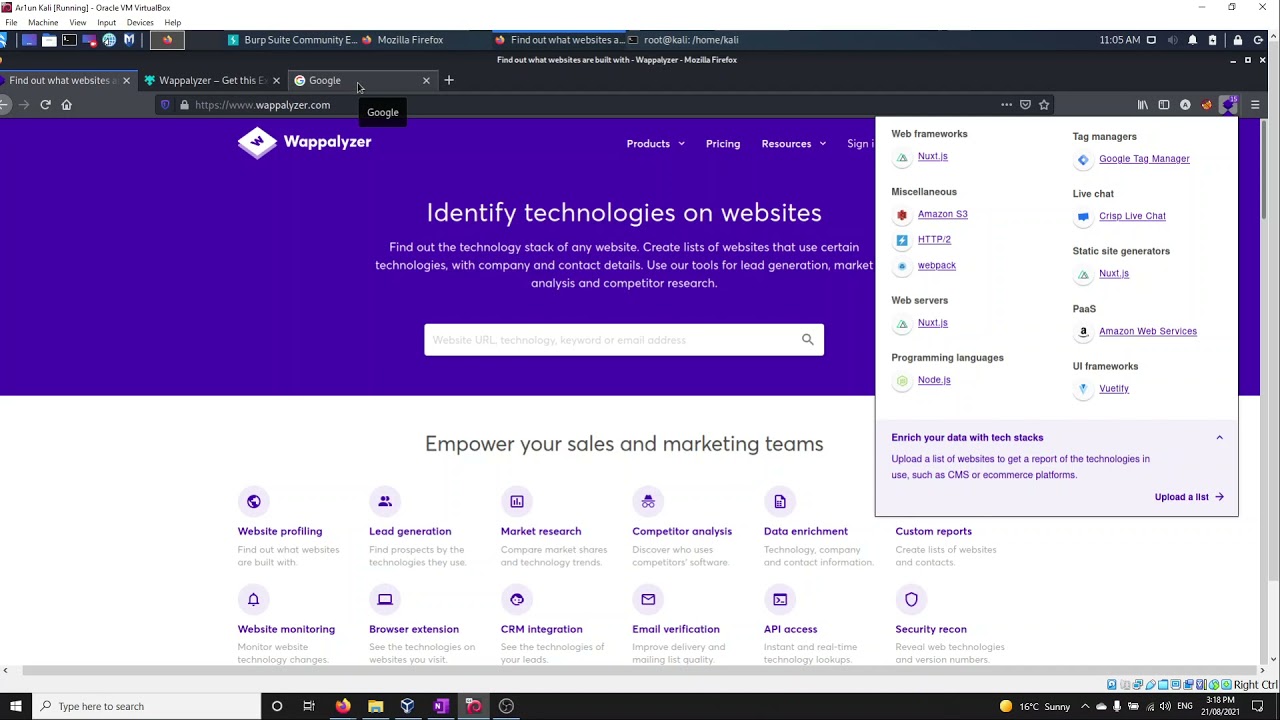Click the Website profiling globe icon
The width and height of the screenshot is (1280, 720).
(x=253, y=501)
